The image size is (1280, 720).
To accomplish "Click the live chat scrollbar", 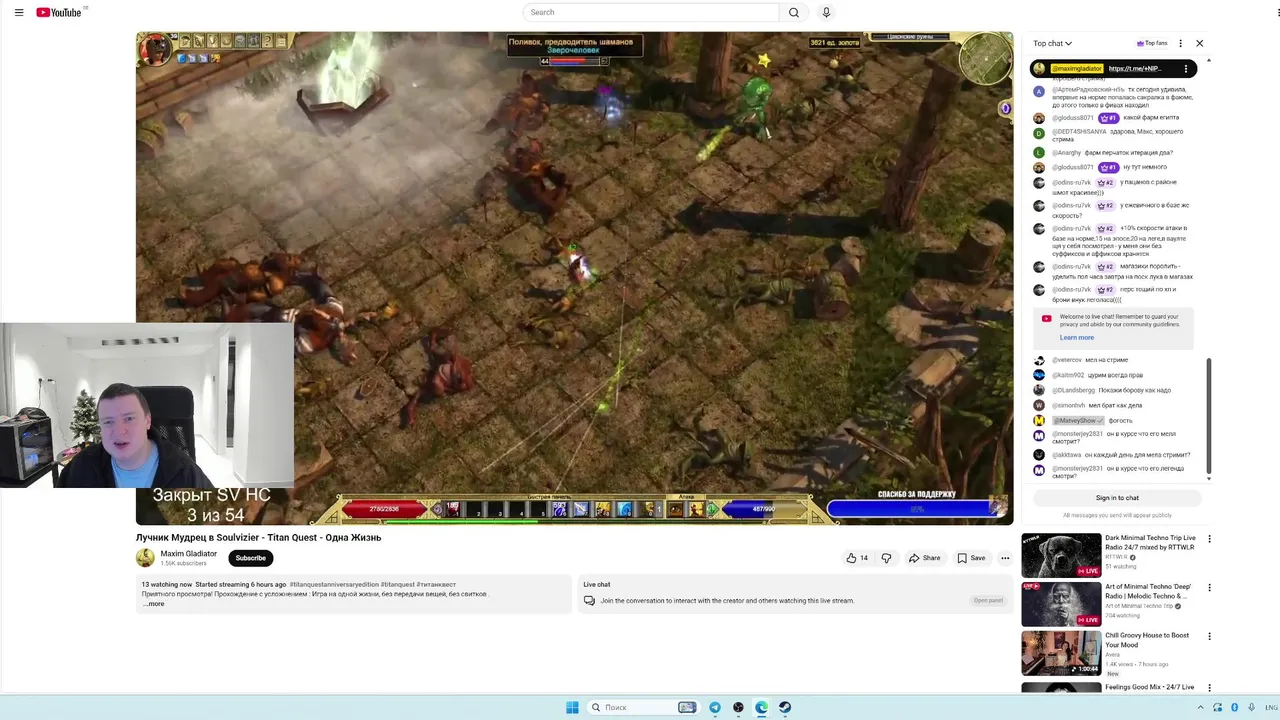I will pos(1209,416).
